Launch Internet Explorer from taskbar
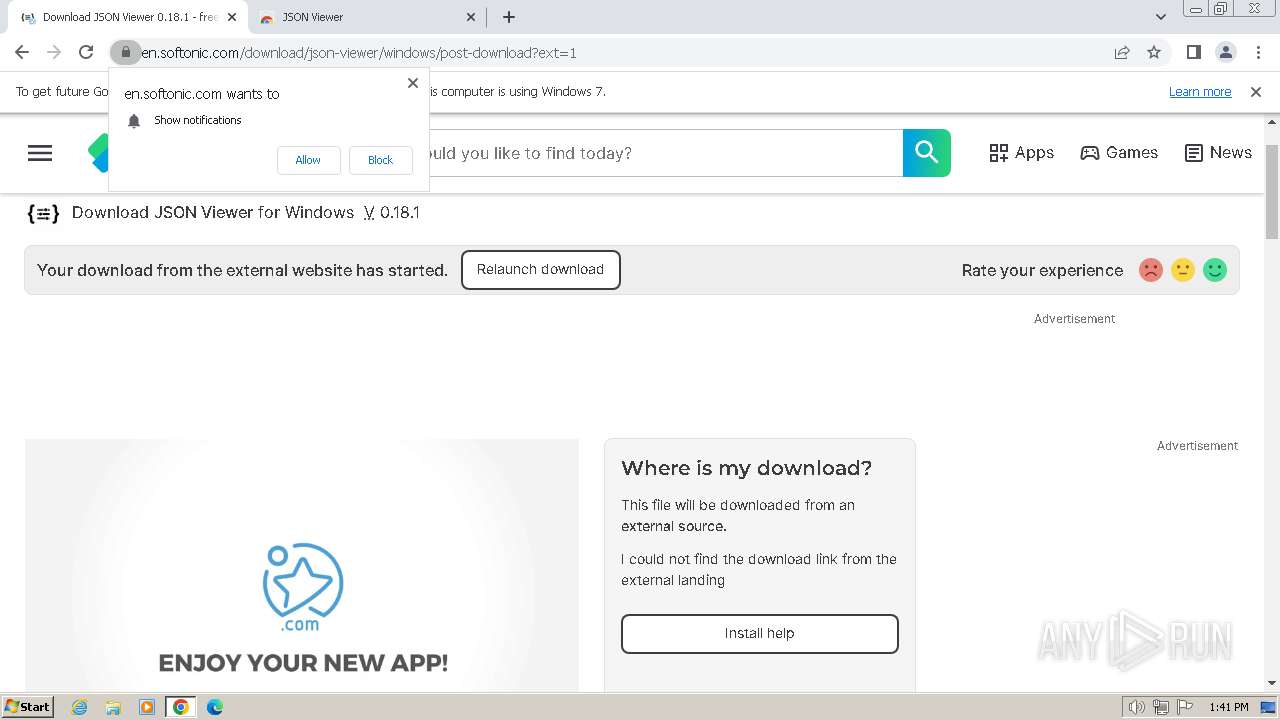This screenshot has width=1280, height=720. pyautogui.click(x=80, y=707)
